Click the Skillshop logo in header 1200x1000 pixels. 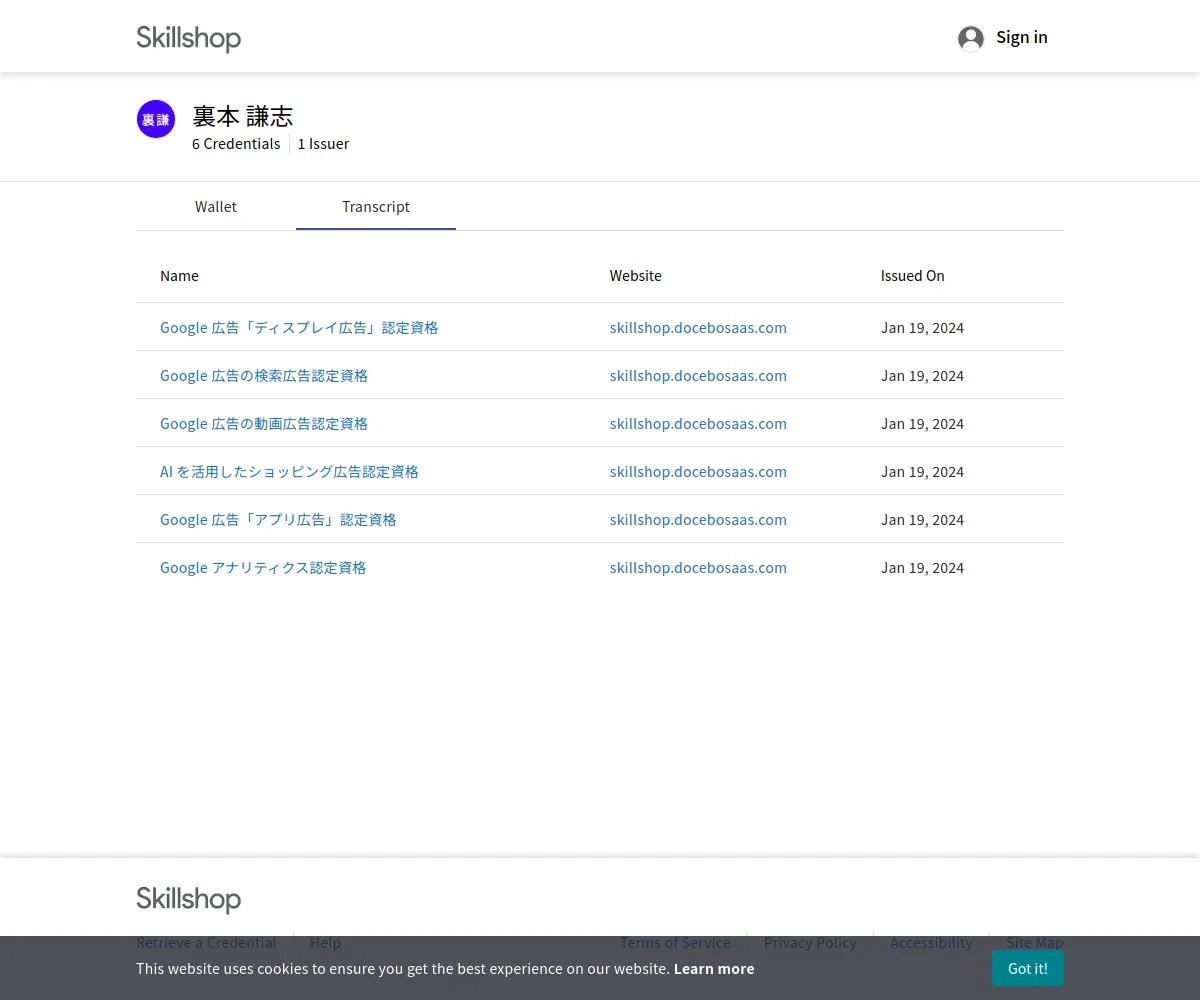pos(189,38)
